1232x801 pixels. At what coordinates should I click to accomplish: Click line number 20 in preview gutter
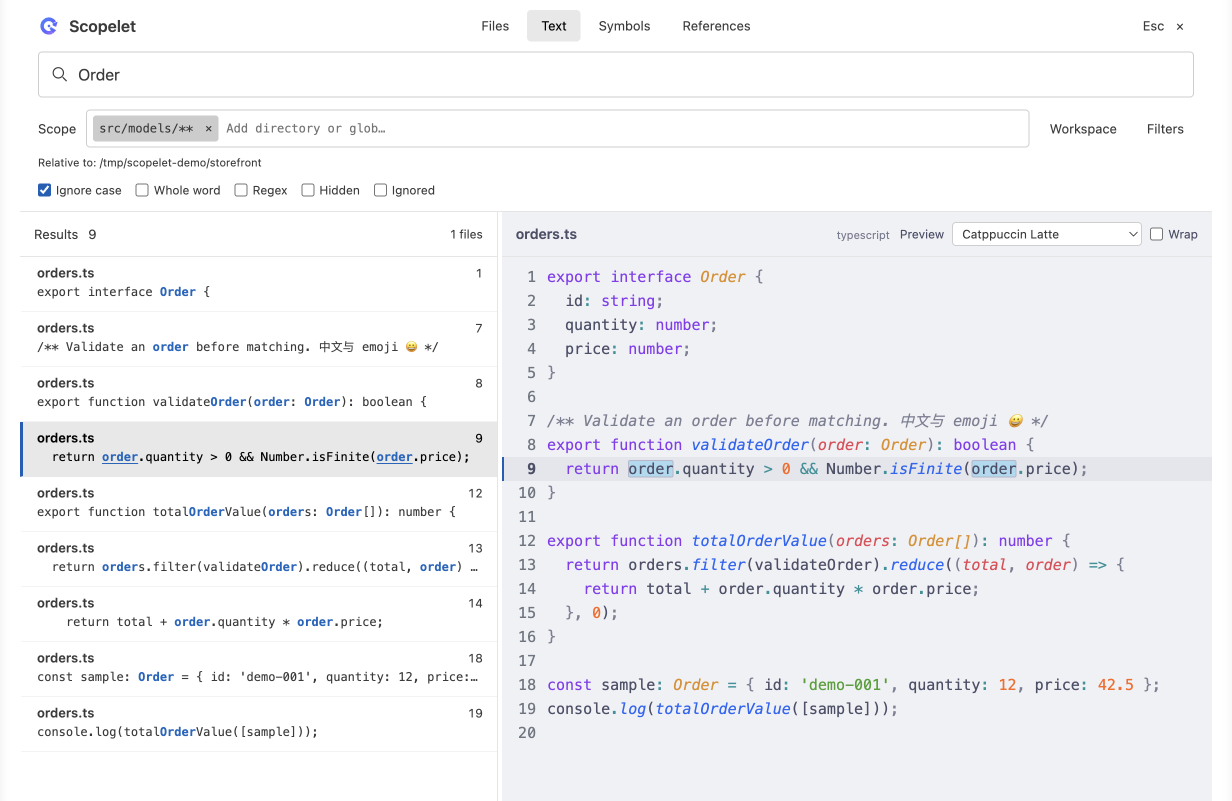click(x=527, y=733)
